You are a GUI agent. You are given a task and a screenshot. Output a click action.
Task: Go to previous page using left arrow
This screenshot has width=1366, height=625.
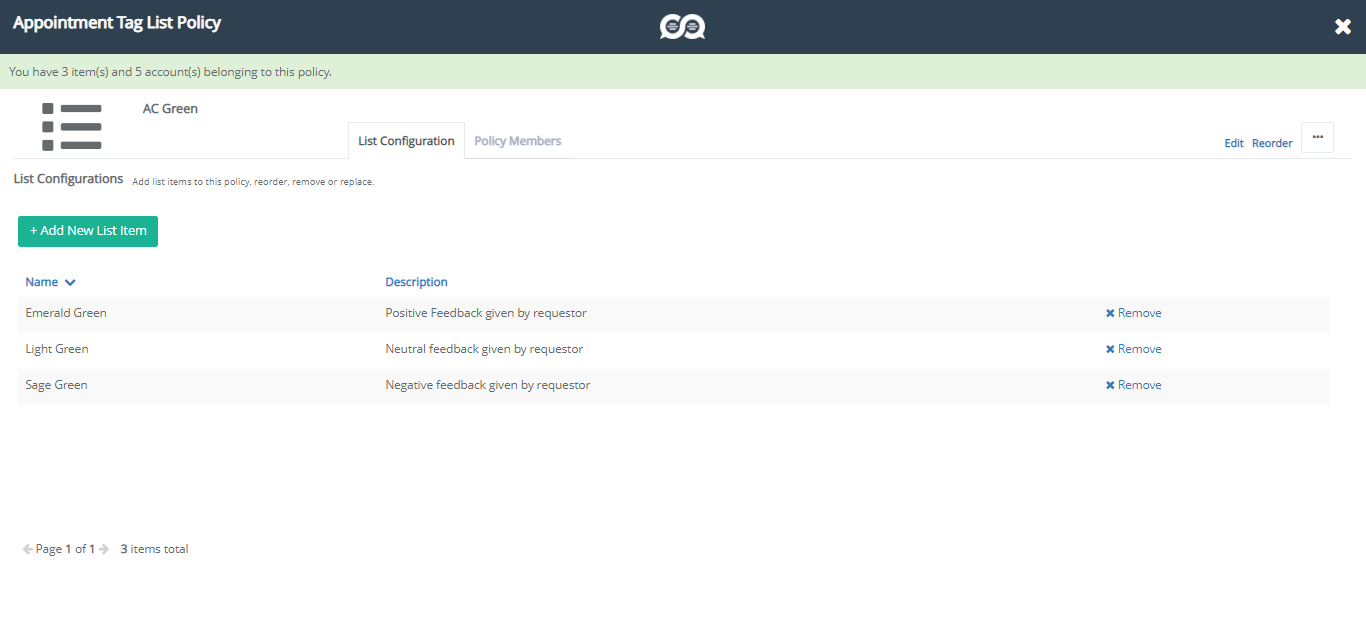click(x=28, y=549)
